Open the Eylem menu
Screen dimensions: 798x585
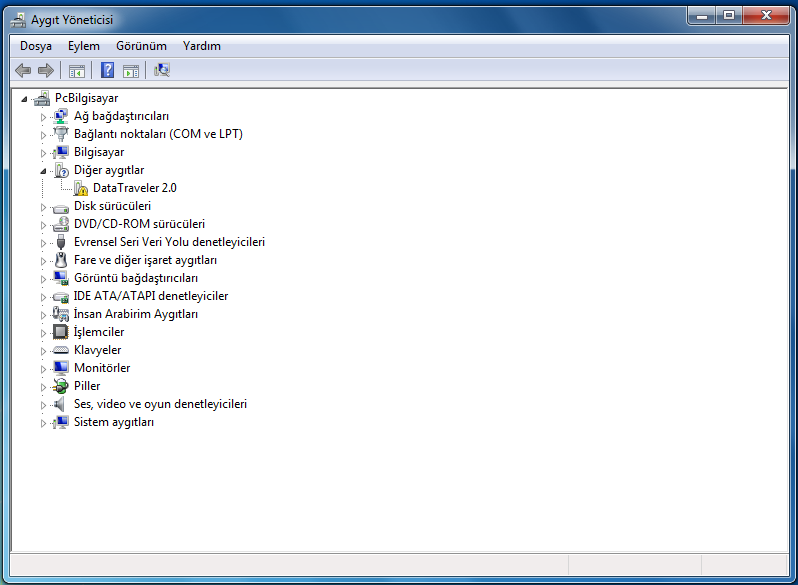(84, 46)
